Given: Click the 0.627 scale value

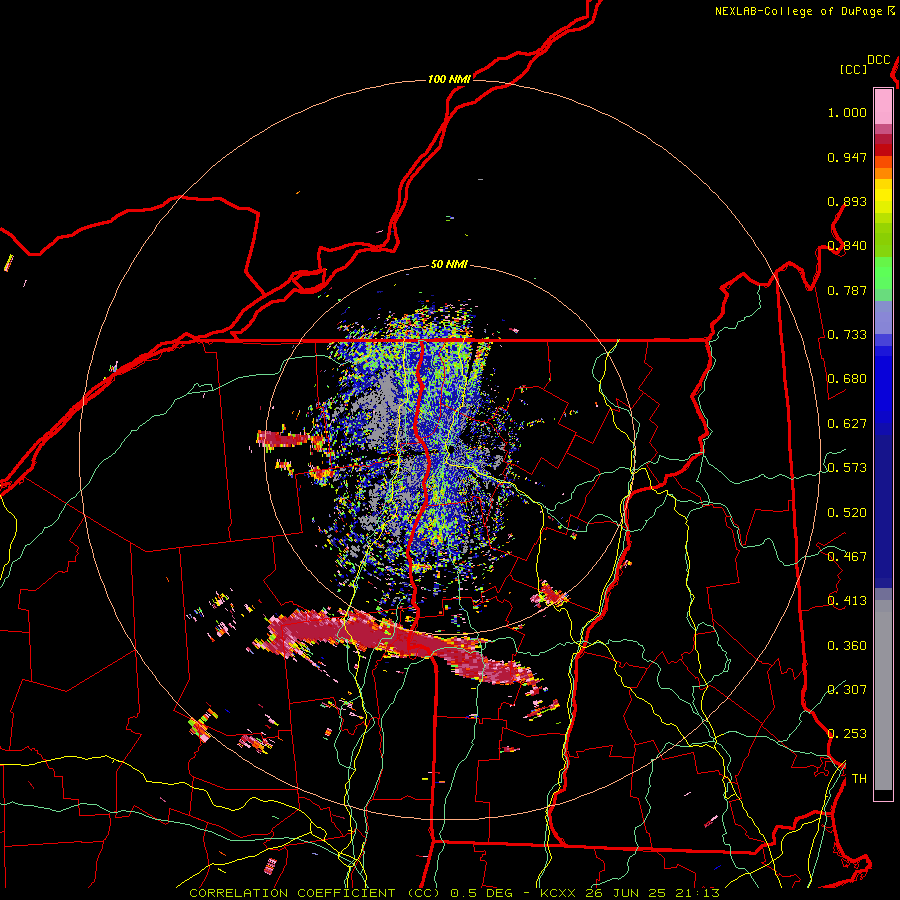Looking at the screenshot, I should [x=847, y=424].
